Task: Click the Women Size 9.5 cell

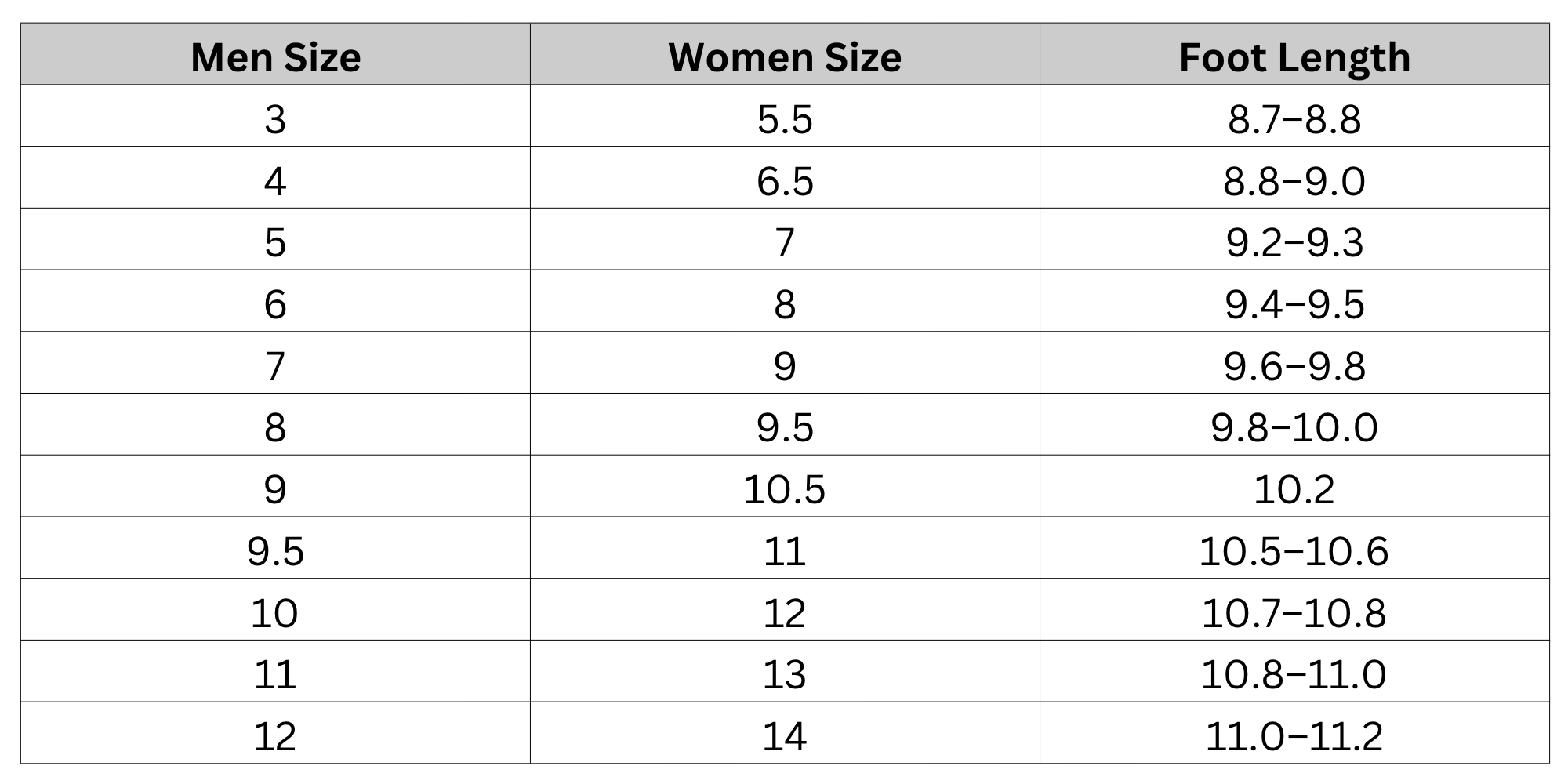Action: pos(785,424)
